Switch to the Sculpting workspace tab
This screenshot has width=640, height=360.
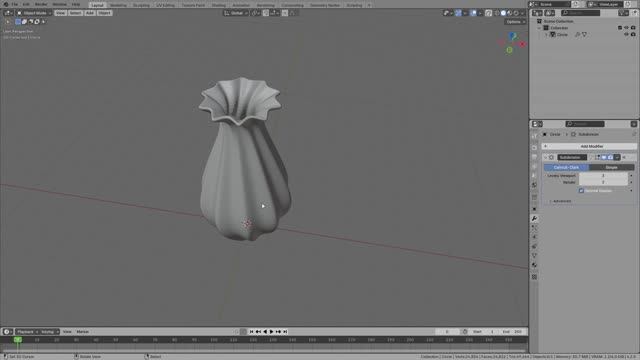[x=141, y=5]
